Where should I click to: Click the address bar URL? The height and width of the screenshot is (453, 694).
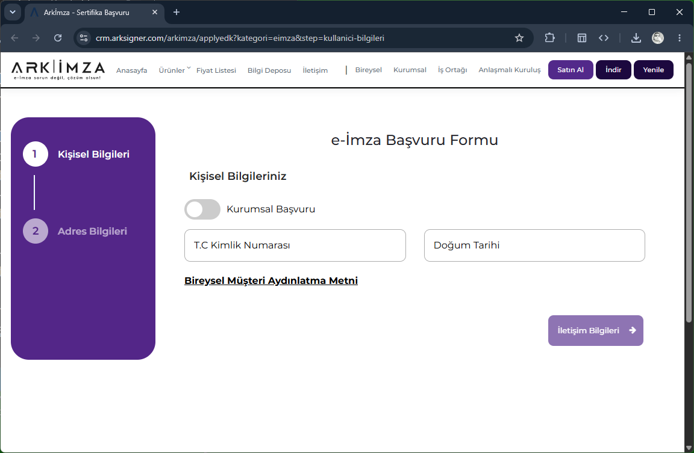tap(240, 38)
